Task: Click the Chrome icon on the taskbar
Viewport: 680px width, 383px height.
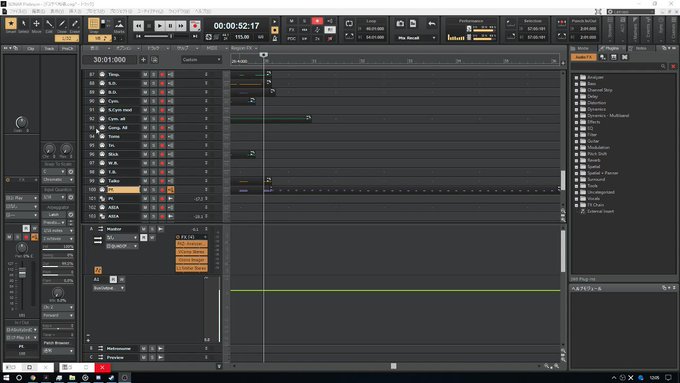Action: point(33,378)
